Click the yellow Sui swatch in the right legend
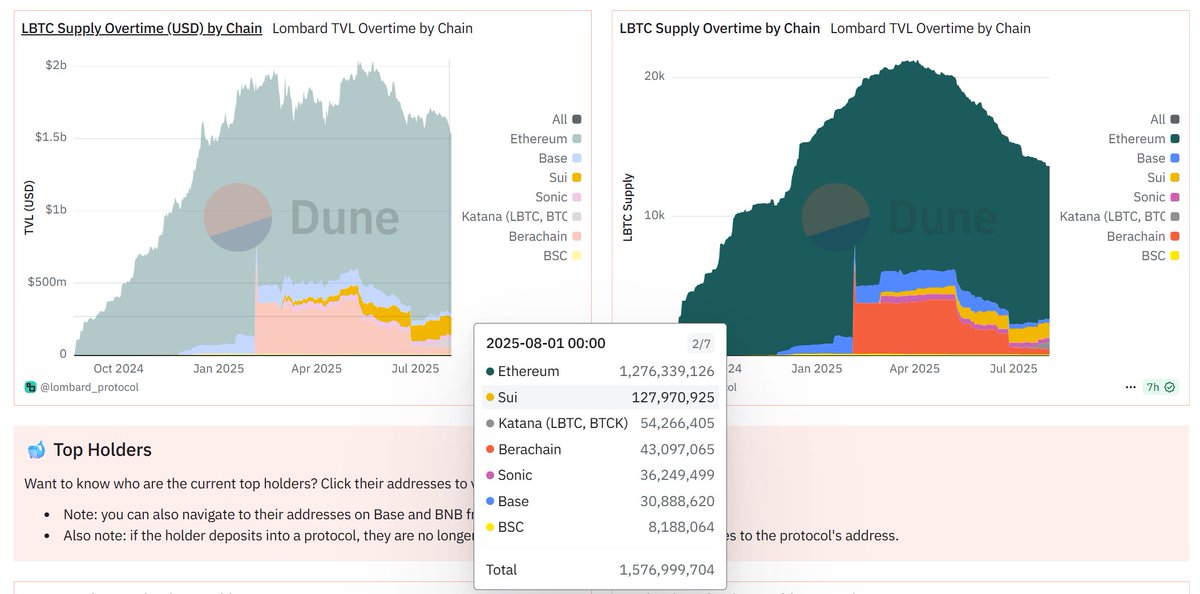 point(1176,178)
